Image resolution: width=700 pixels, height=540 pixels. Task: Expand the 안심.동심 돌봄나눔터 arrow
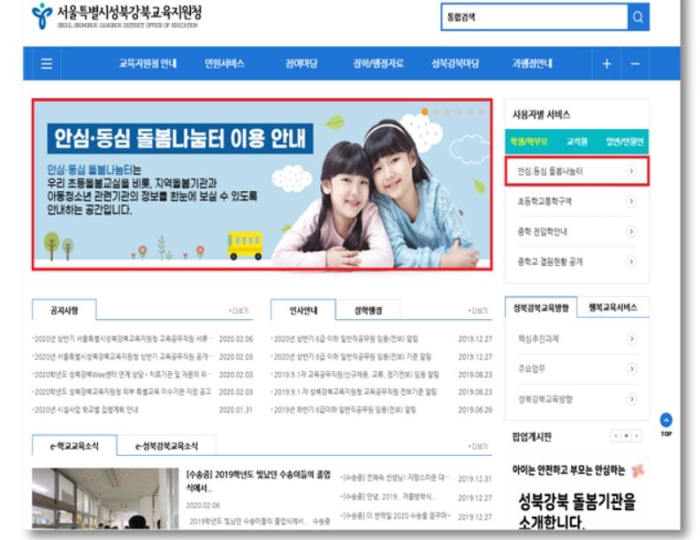[x=631, y=171]
